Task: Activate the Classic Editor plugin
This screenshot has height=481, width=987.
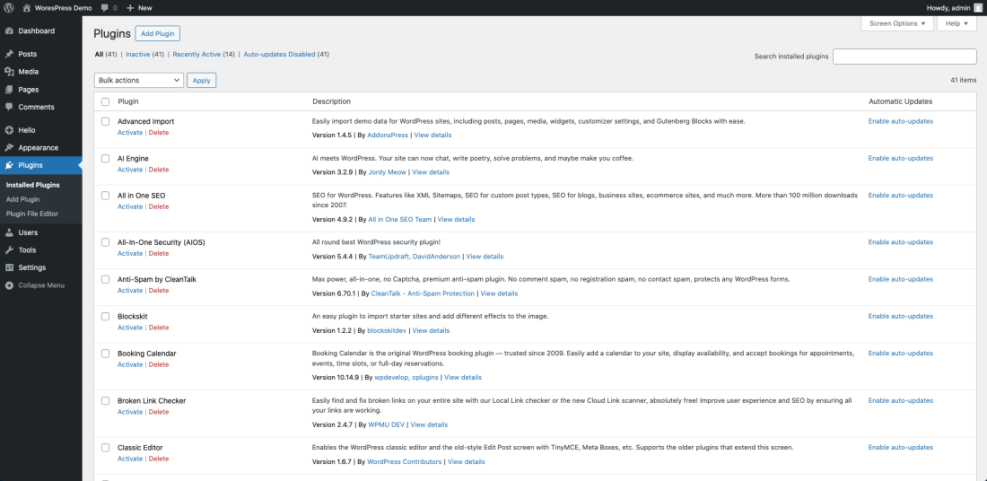Action: 130,459
